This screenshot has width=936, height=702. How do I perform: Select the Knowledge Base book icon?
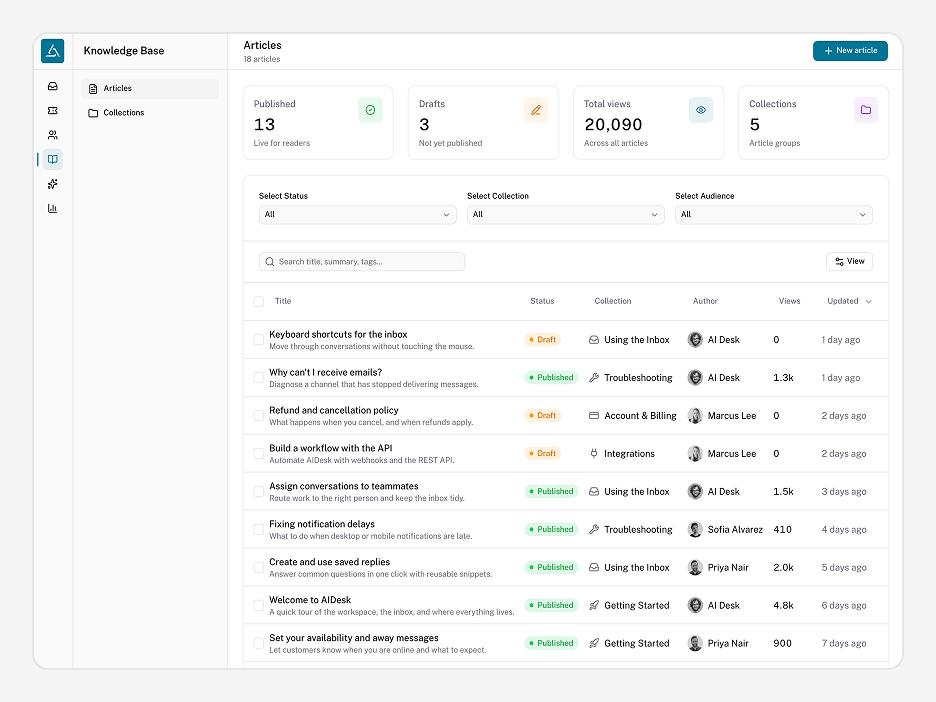click(53, 159)
